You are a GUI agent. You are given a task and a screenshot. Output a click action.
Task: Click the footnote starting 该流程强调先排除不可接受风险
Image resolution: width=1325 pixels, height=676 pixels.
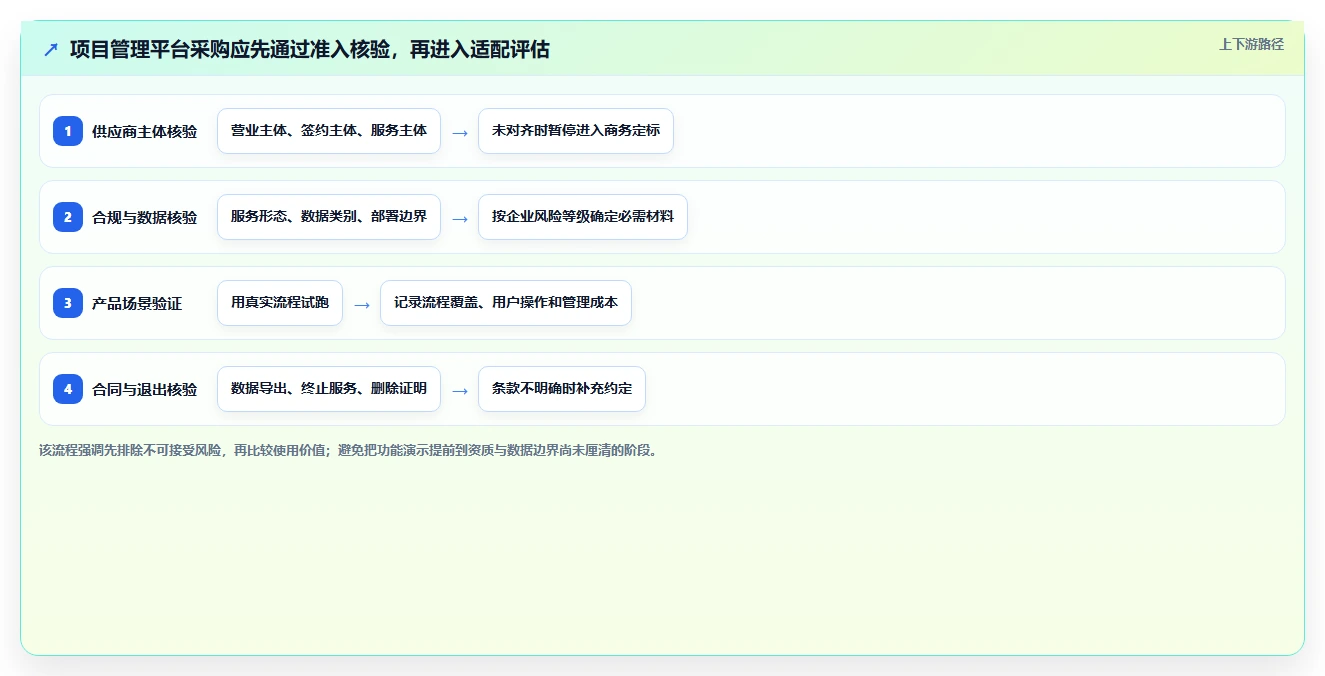click(349, 450)
